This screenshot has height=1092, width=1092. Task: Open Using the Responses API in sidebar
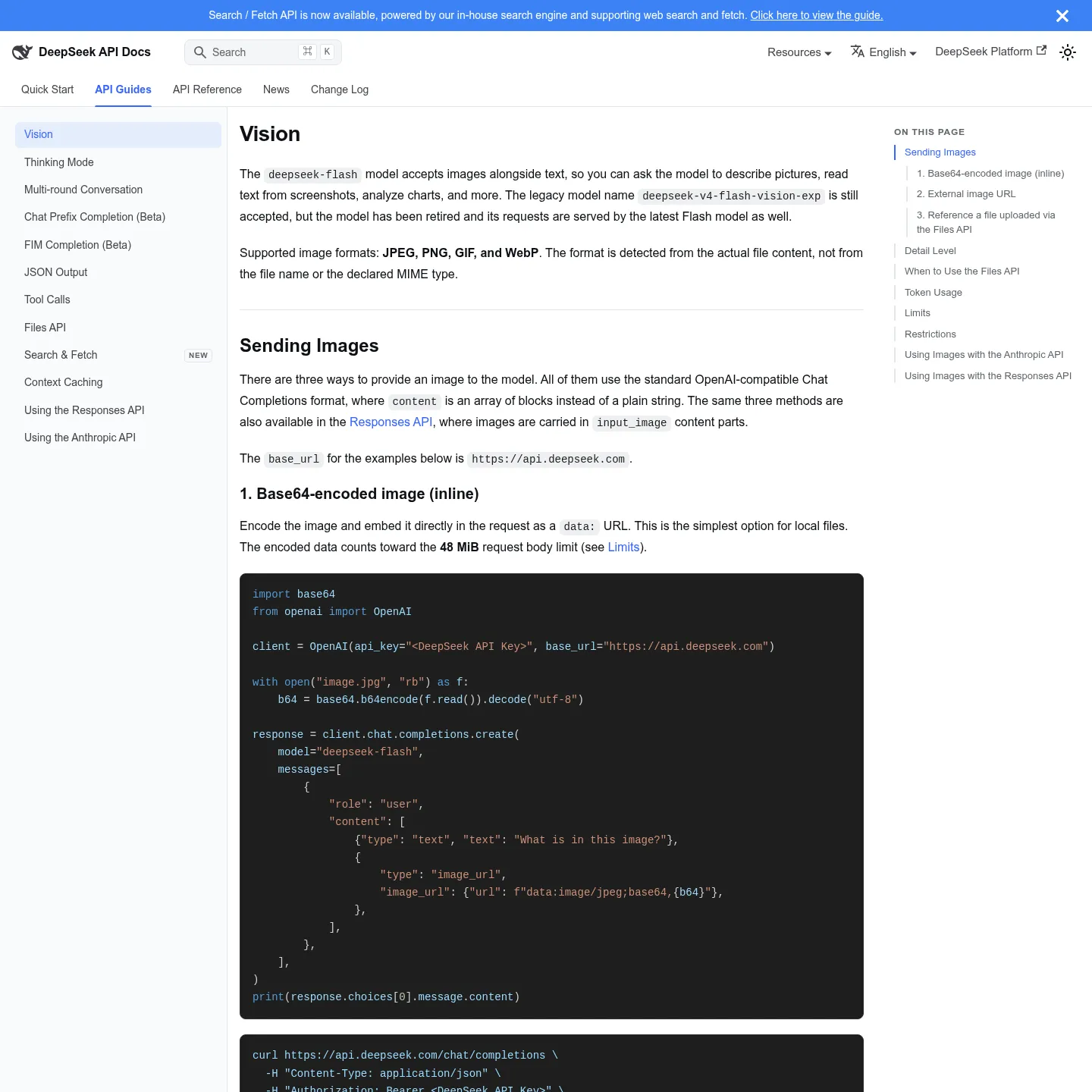pyautogui.click(x=118, y=410)
